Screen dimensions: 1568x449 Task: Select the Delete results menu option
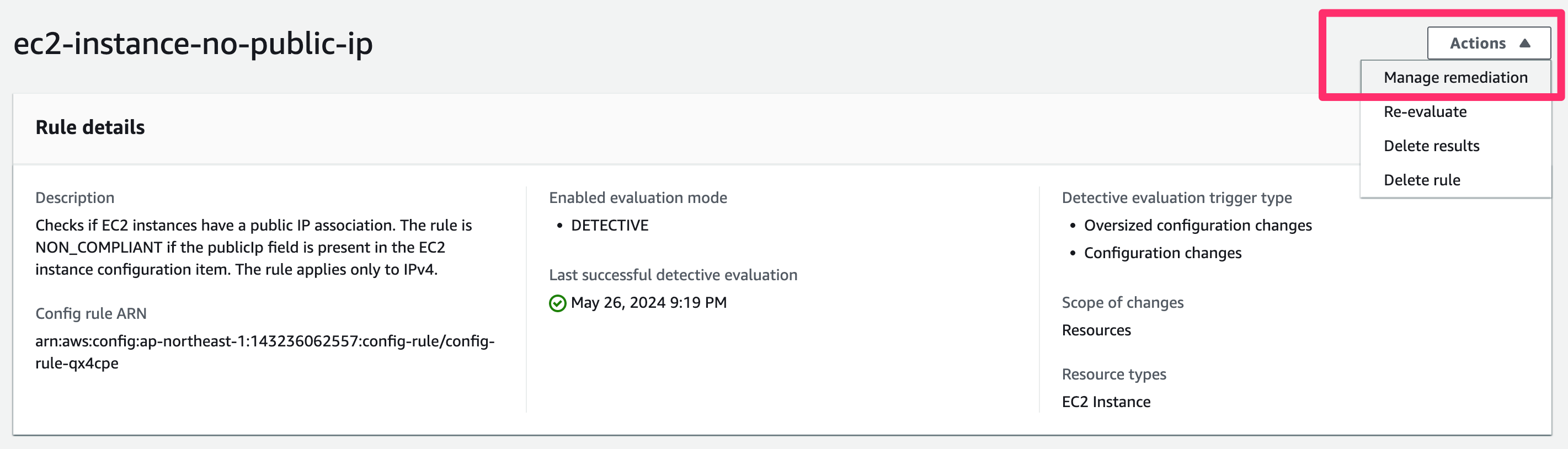(x=1431, y=146)
